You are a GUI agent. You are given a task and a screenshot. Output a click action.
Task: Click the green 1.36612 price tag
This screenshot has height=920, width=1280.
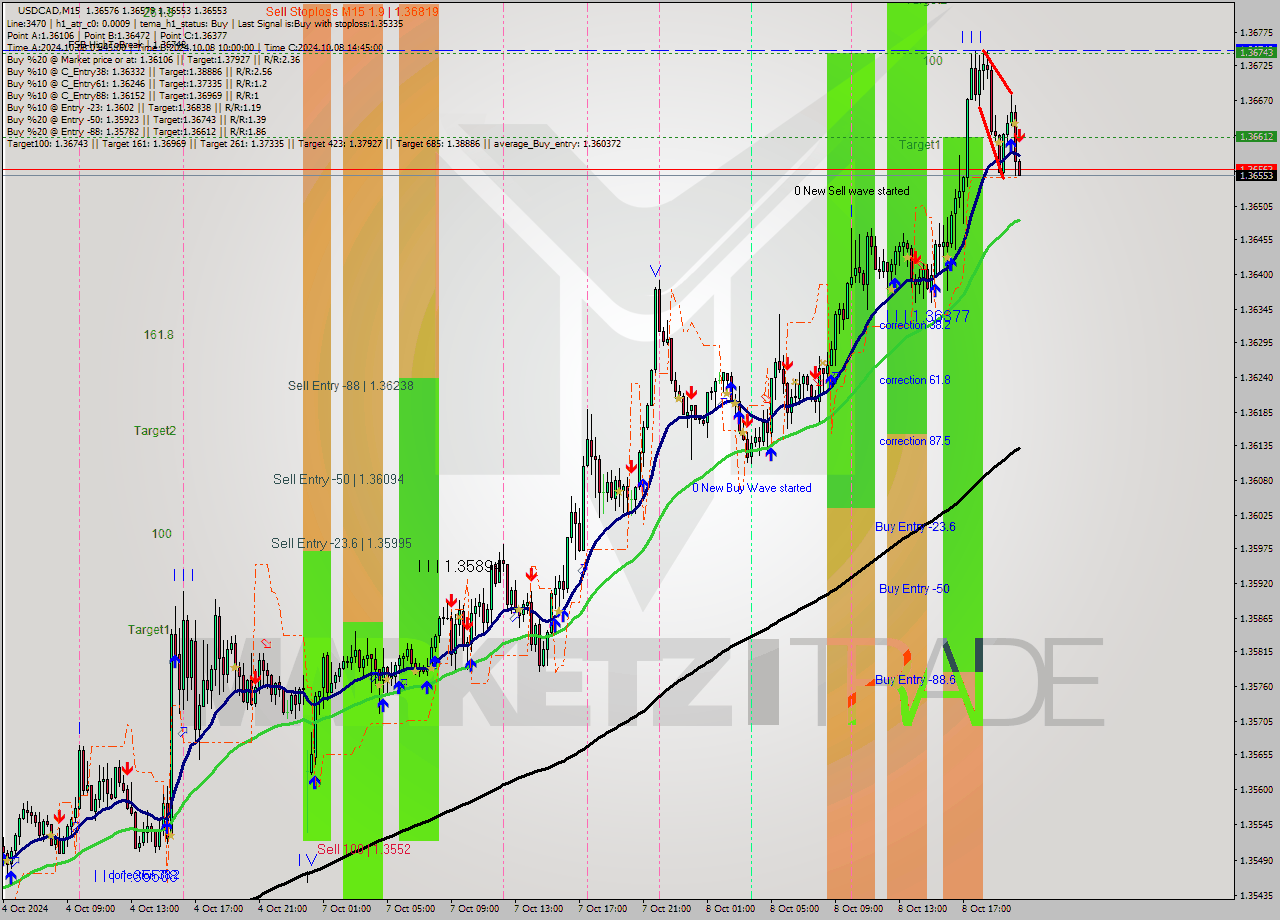click(1255, 136)
